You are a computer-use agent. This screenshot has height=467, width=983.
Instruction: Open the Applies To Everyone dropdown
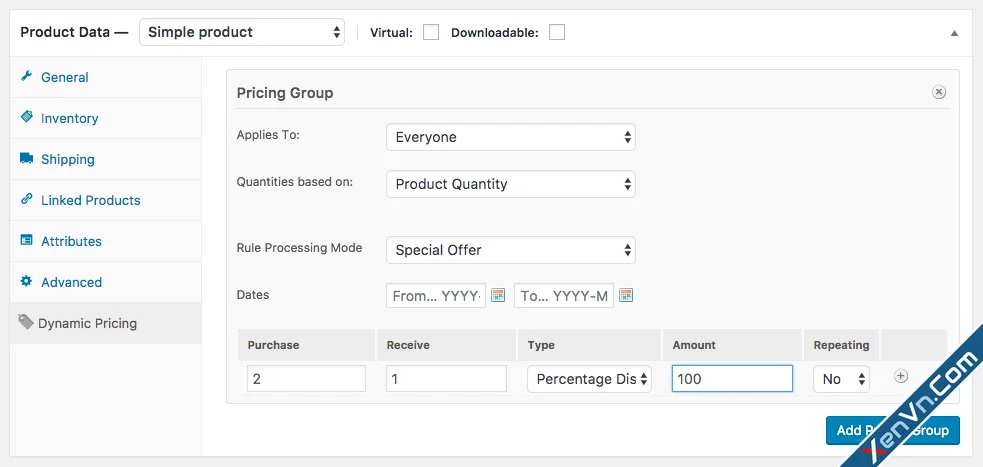[511, 137]
